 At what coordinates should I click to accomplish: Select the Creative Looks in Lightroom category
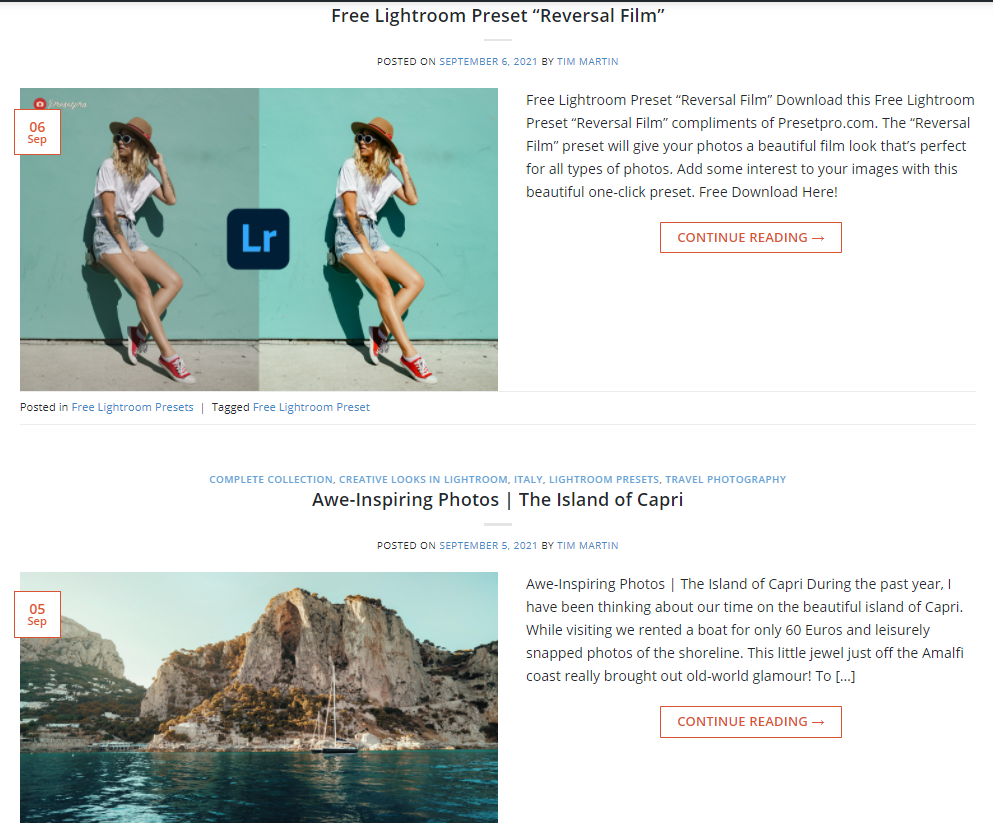[423, 479]
